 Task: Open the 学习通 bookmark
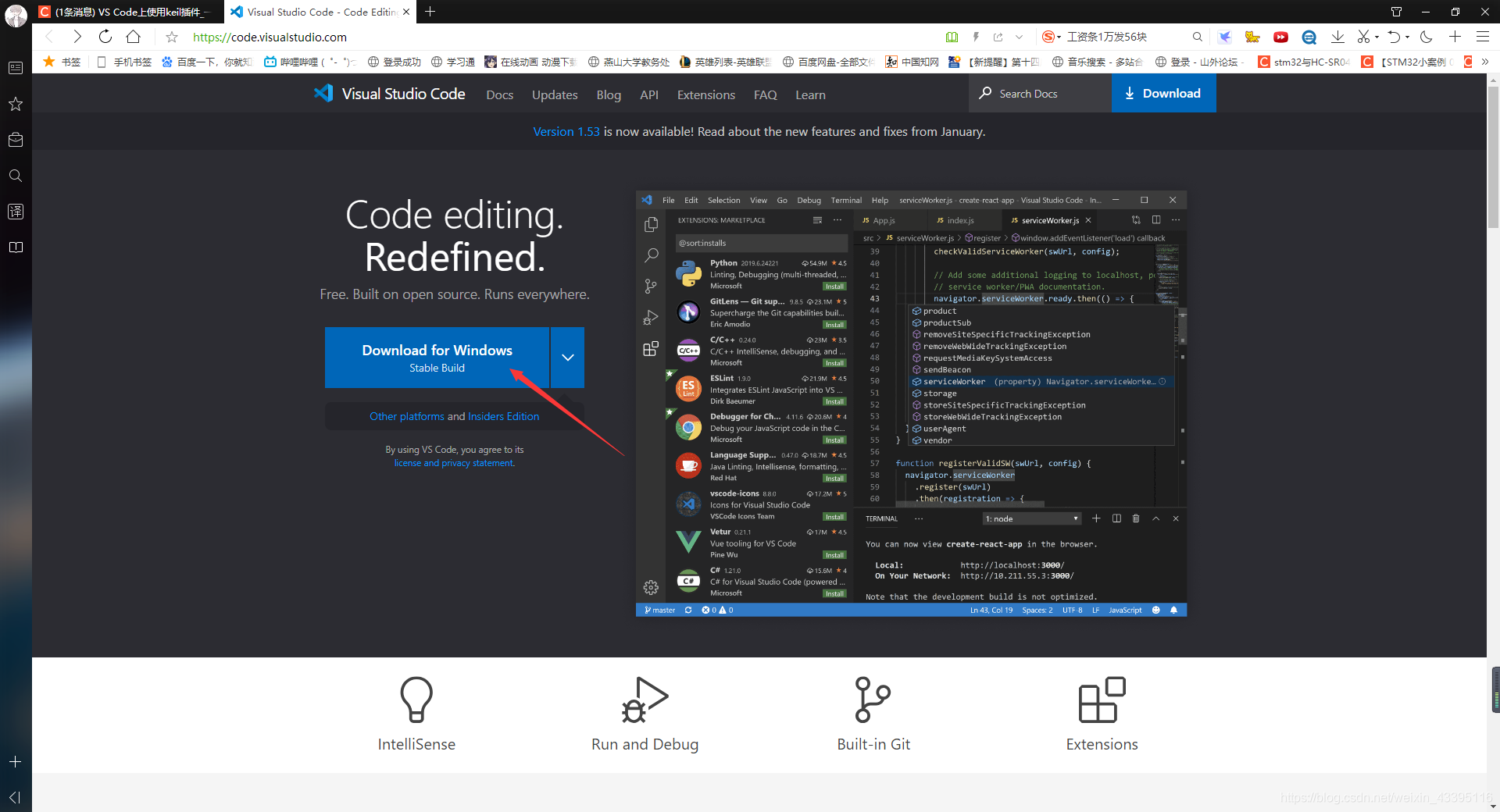(x=452, y=62)
